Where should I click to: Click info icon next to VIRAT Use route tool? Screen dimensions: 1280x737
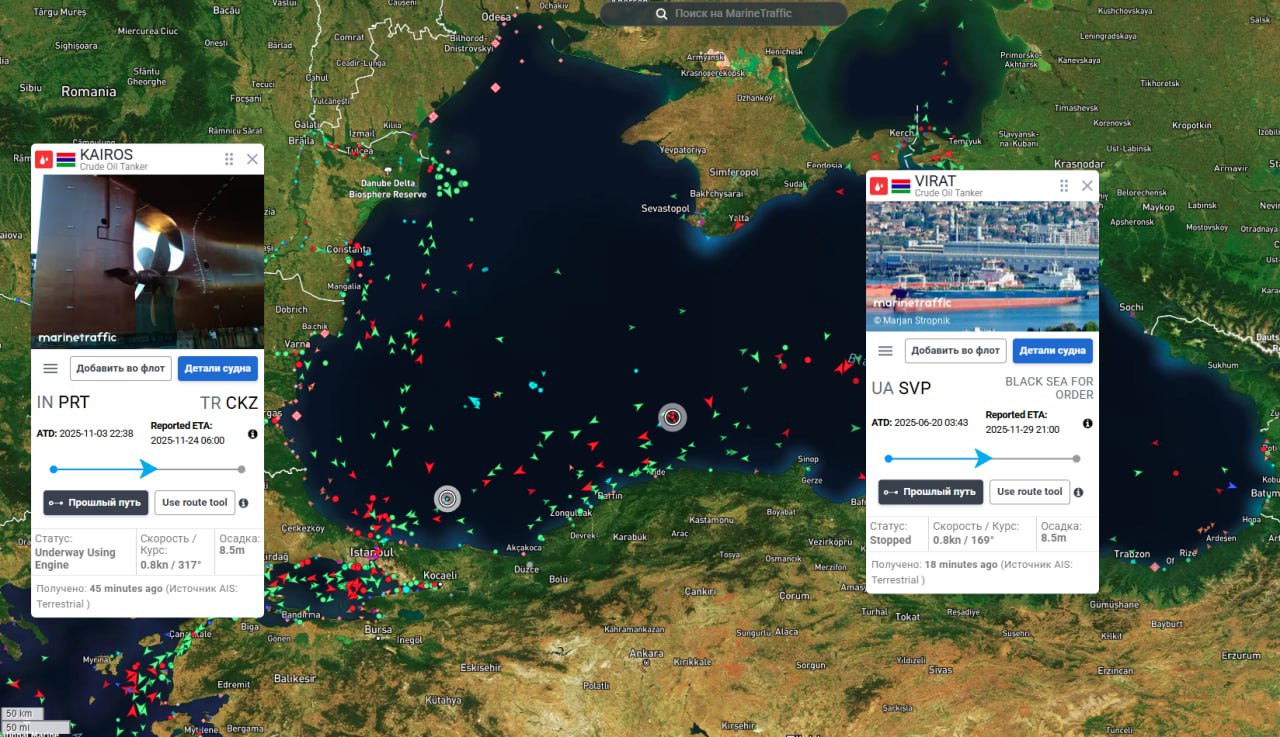pyautogui.click(x=1078, y=492)
